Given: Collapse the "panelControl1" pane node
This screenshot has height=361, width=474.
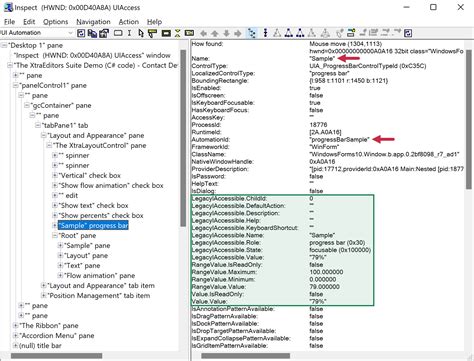Looking at the screenshot, I should pos(15,85).
